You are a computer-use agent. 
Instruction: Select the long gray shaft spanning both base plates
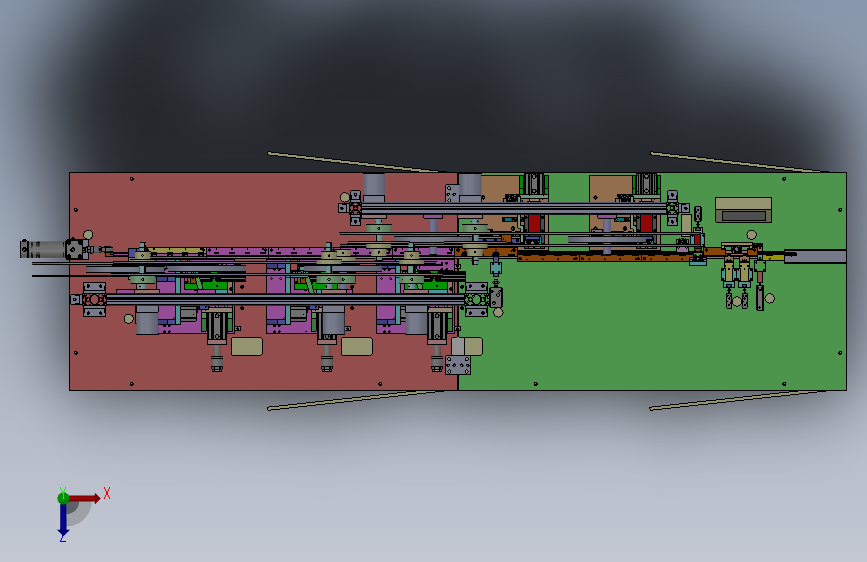tap(513, 208)
